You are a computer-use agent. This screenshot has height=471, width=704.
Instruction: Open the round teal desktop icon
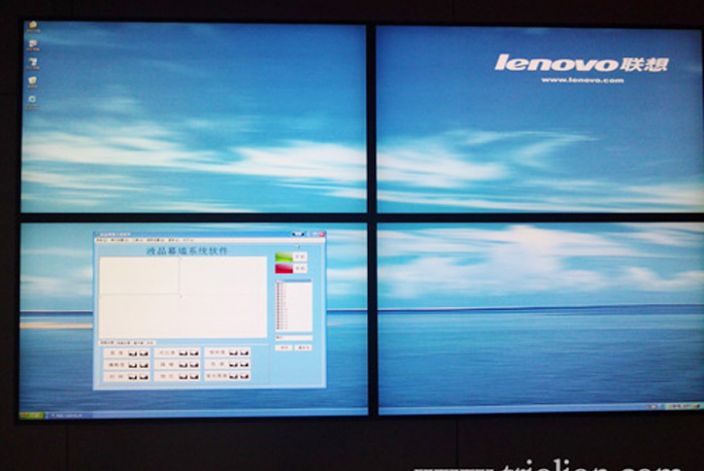pyautogui.click(x=32, y=101)
